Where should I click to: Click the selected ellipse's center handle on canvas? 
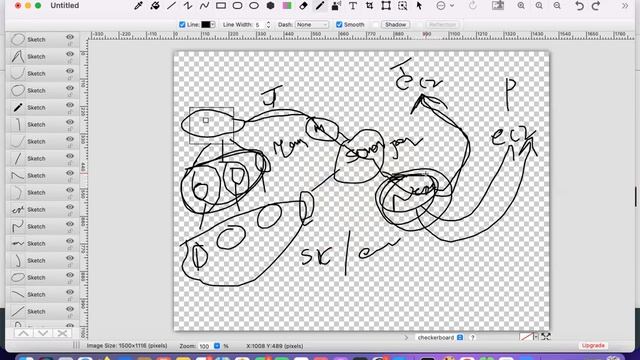click(x=206, y=120)
